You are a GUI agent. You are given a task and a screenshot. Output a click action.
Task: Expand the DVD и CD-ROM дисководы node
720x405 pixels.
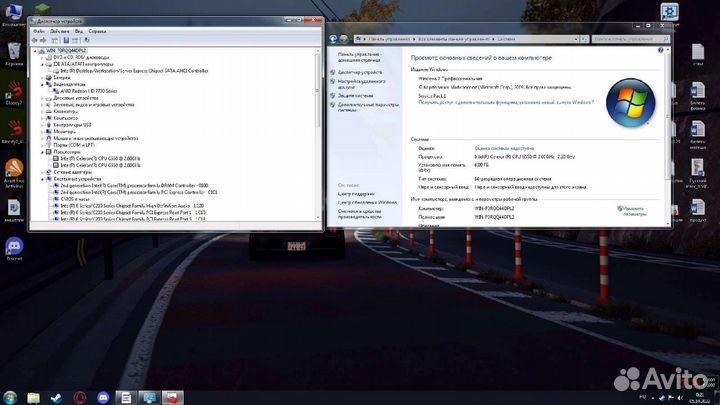pos(42,58)
